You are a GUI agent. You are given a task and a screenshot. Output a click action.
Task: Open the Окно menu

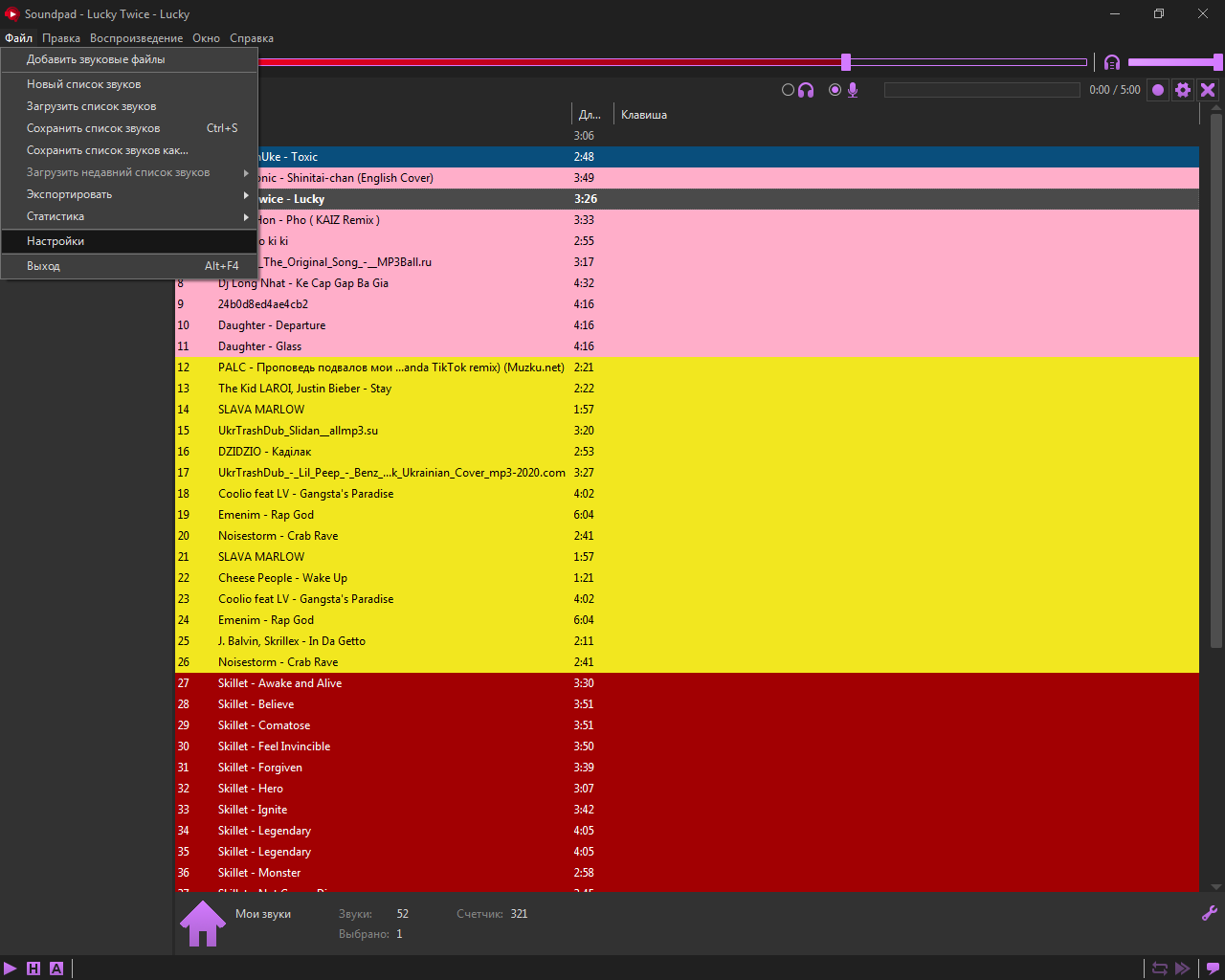click(x=206, y=38)
